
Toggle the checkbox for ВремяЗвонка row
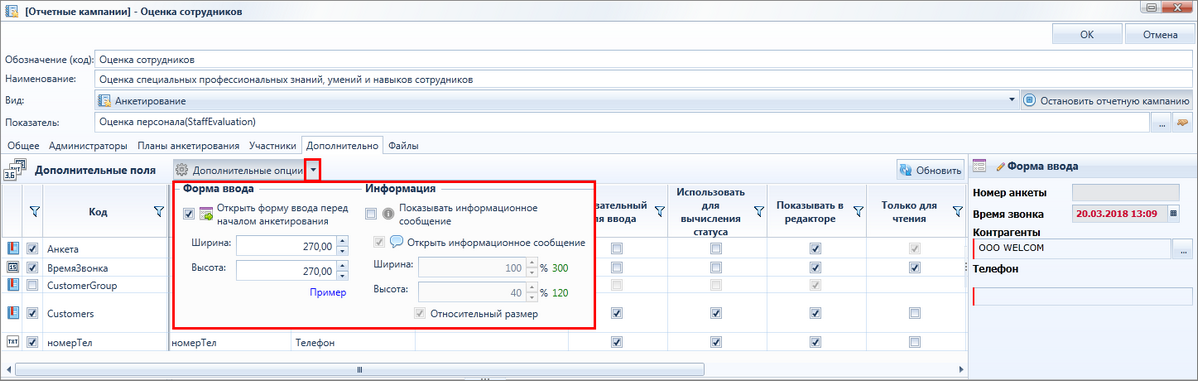[32, 267]
